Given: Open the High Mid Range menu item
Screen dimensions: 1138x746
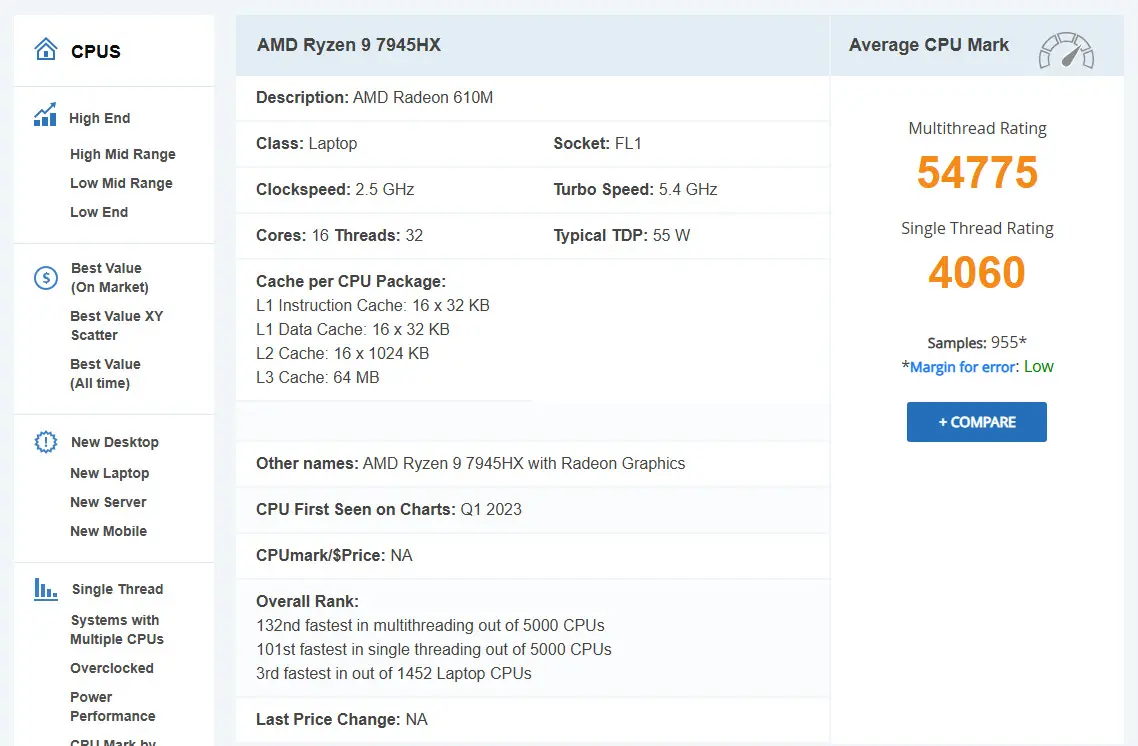Looking at the screenshot, I should pyautogui.click(x=122, y=154).
